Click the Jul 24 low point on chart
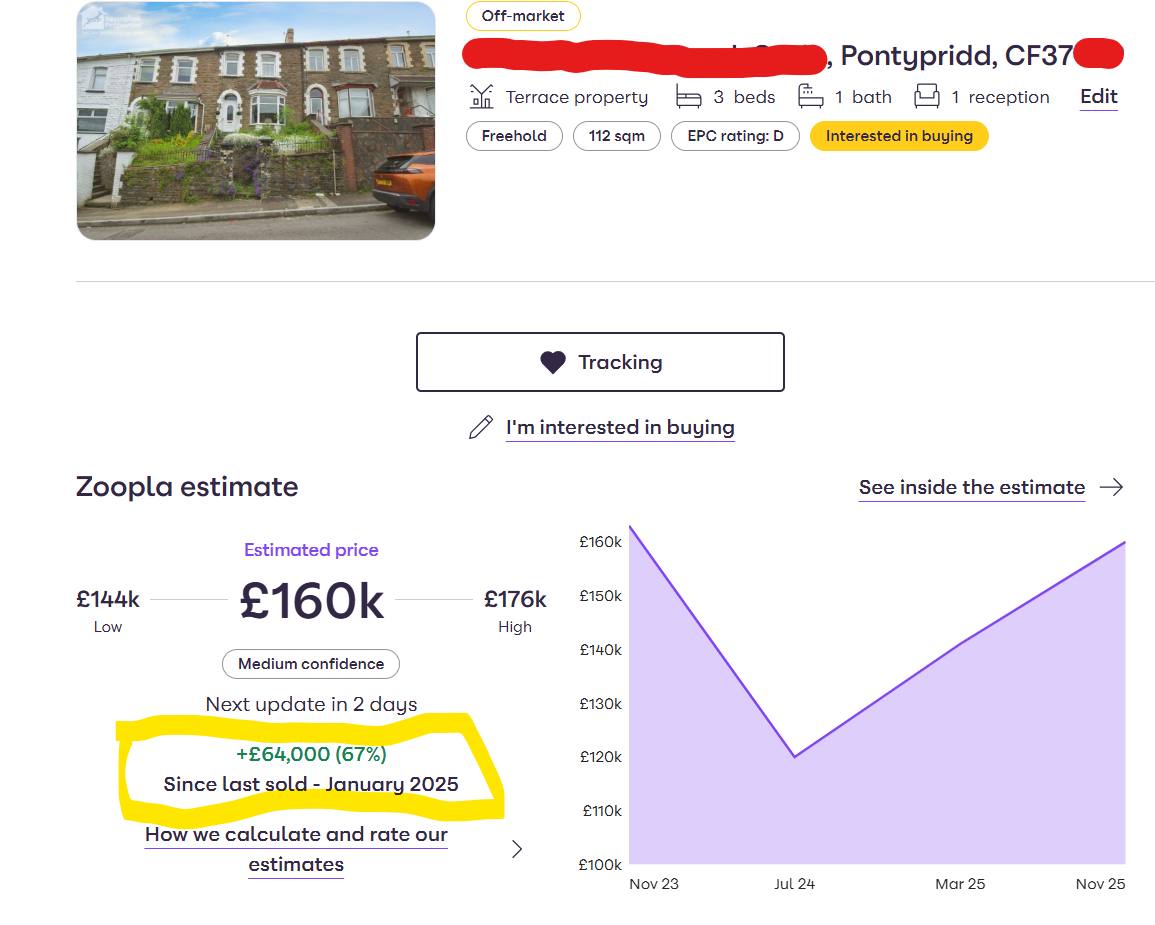1155x925 pixels. 795,757
